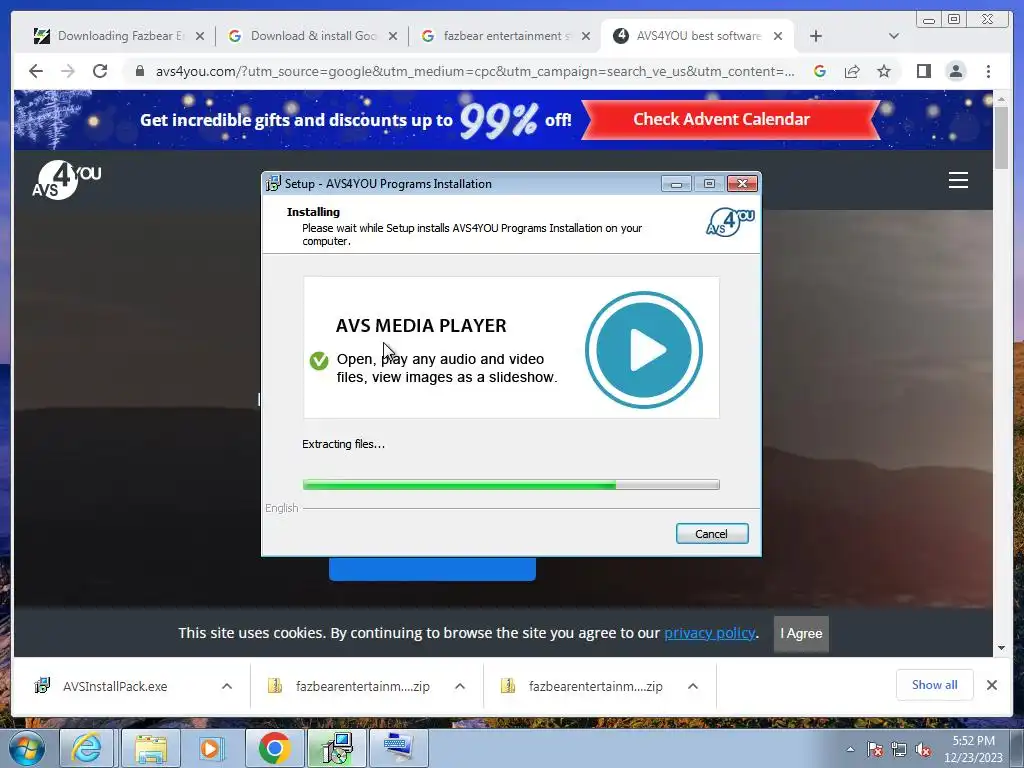Close the AVS4YOU best software tab
Viewport: 1024px width, 768px height.
(x=778, y=36)
